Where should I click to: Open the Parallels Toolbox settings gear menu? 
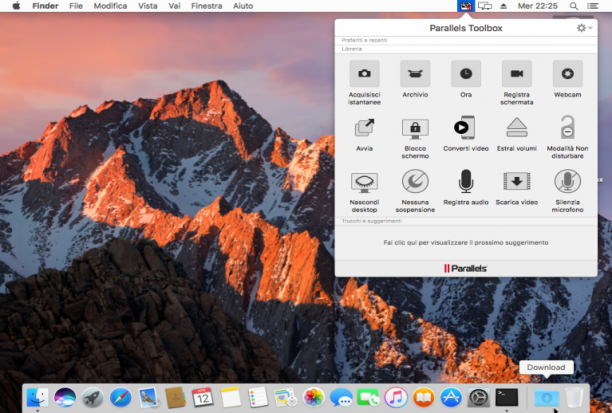click(x=584, y=28)
